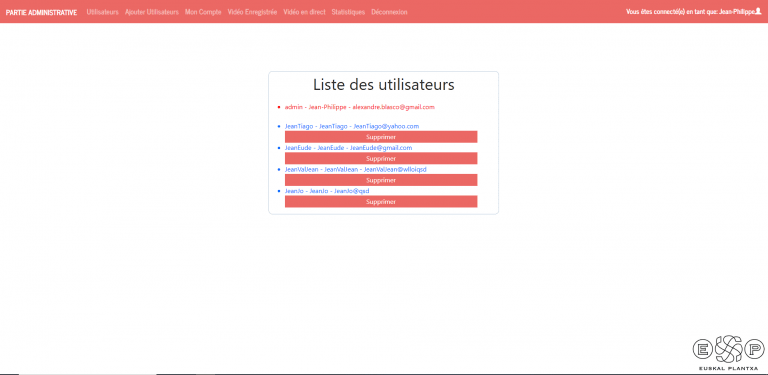Select the JeanJo@qsd user entry
Viewport: 768px width, 375px height.
click(x=327, y=191)
